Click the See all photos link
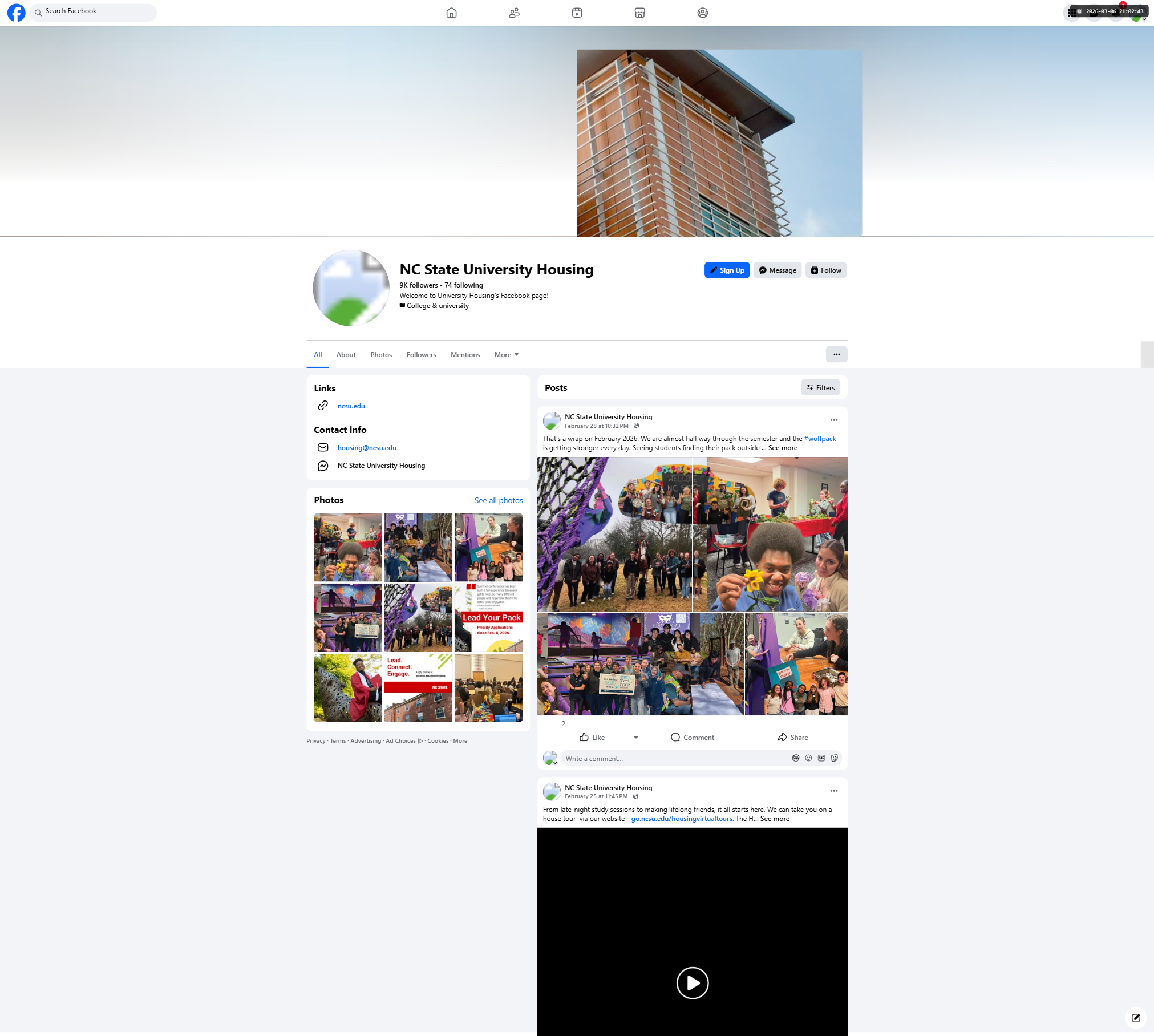Screen dimensions: 1154x1036 click(498, 500)
